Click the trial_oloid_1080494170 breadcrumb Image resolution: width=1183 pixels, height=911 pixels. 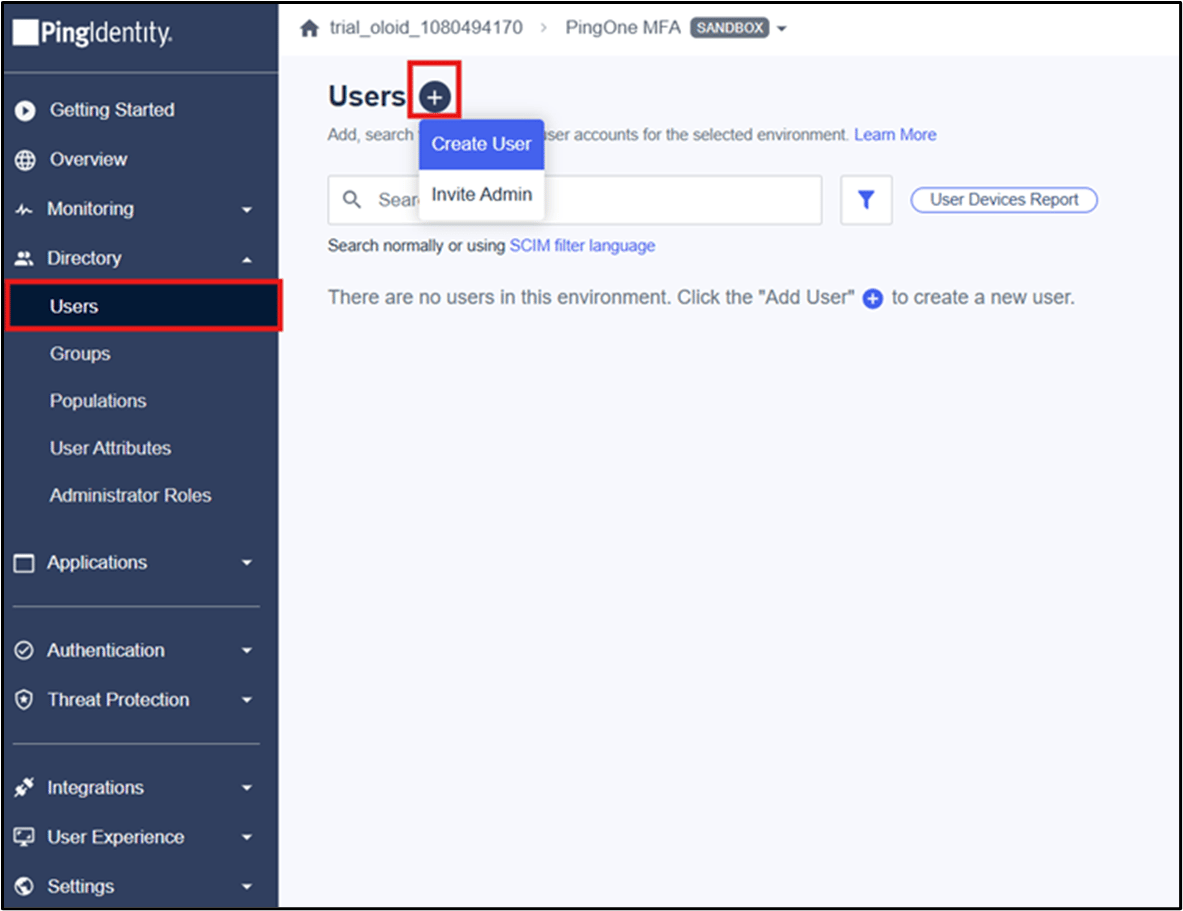click(x=426, y=28)
